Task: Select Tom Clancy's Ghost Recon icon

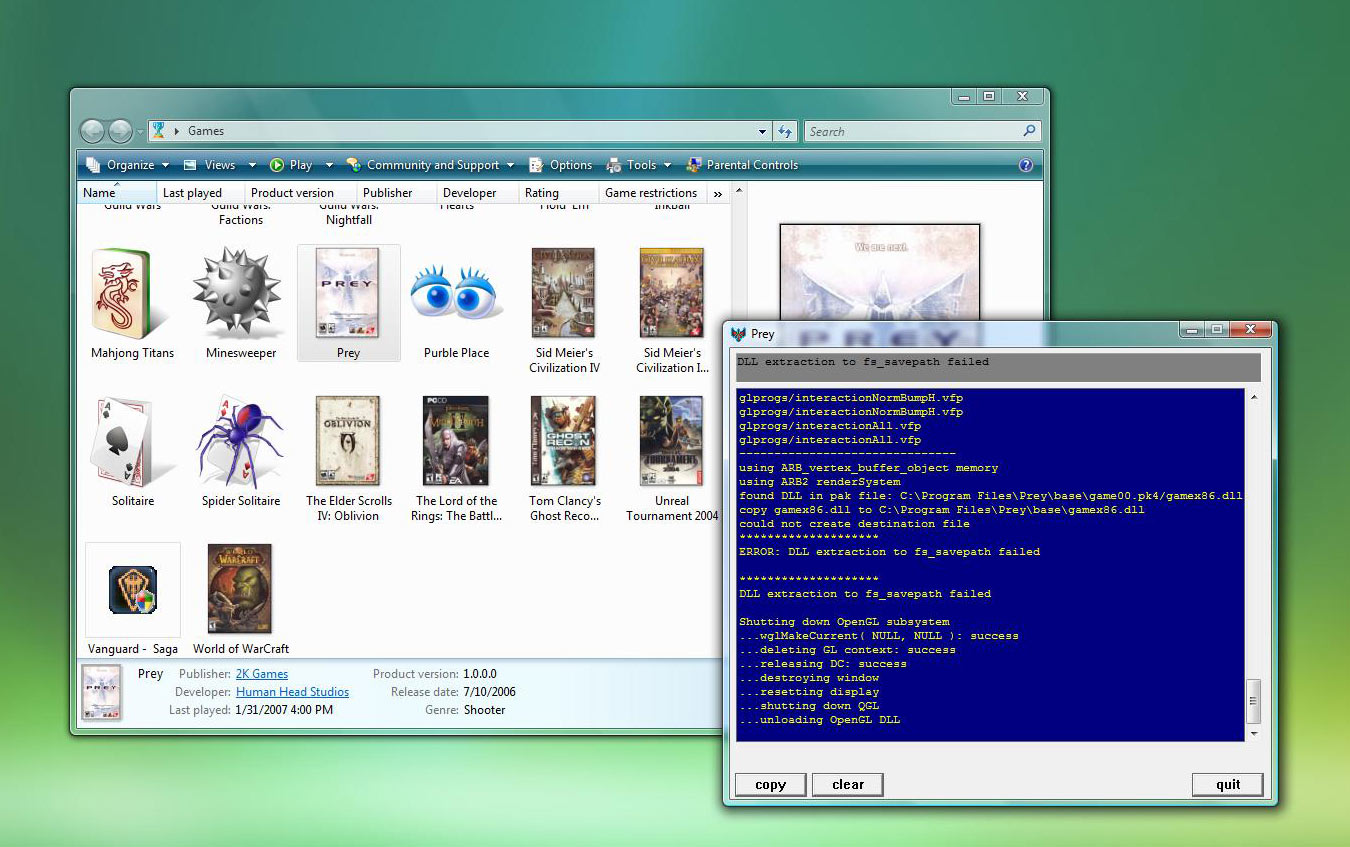Action: (563, 441)
